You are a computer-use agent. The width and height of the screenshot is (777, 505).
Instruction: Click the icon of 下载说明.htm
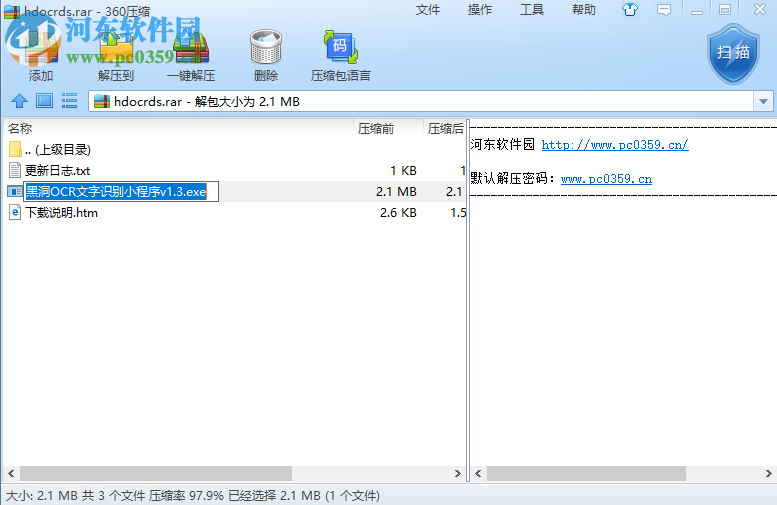(15, 213)
